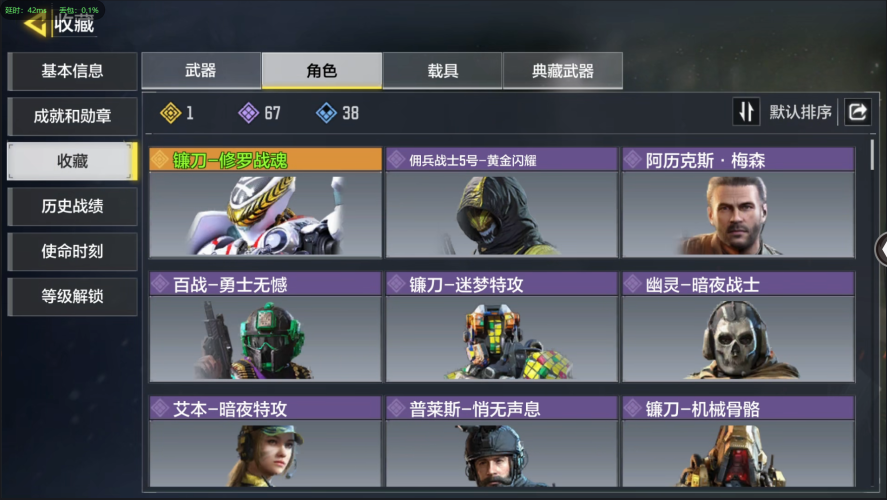The width and height of the screenshot is (887, 500).
Task: Select the 幽灵-暗夜战士 skull mask character
Action: (738, 327)
